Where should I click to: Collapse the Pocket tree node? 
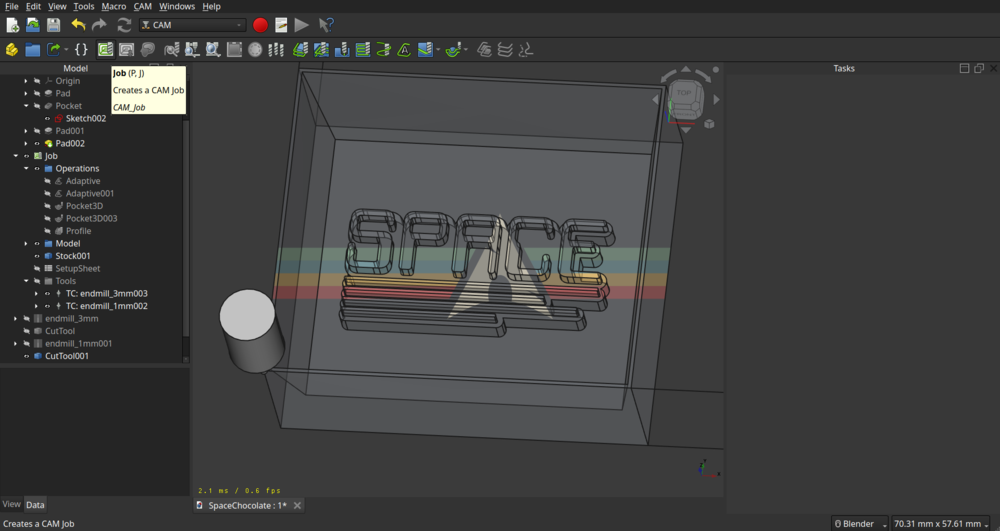[x=26, y=106]
